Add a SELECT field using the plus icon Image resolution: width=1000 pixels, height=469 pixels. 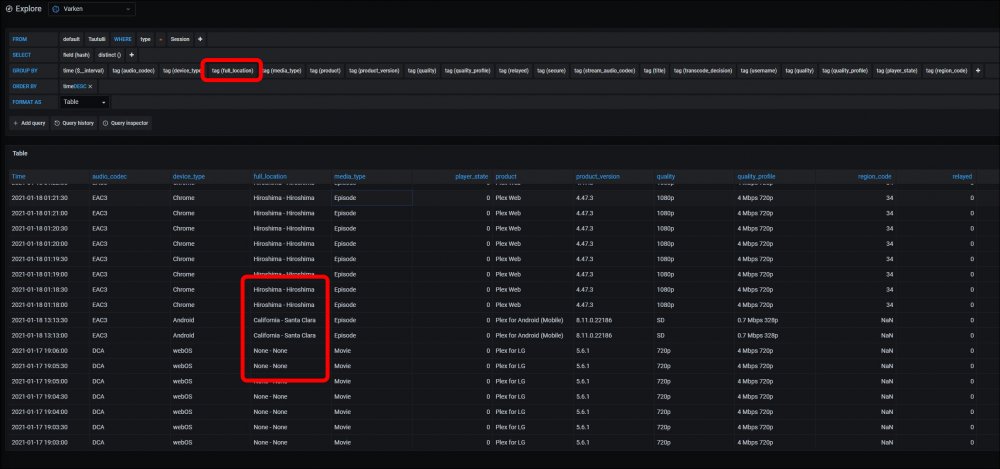(131, 55)
